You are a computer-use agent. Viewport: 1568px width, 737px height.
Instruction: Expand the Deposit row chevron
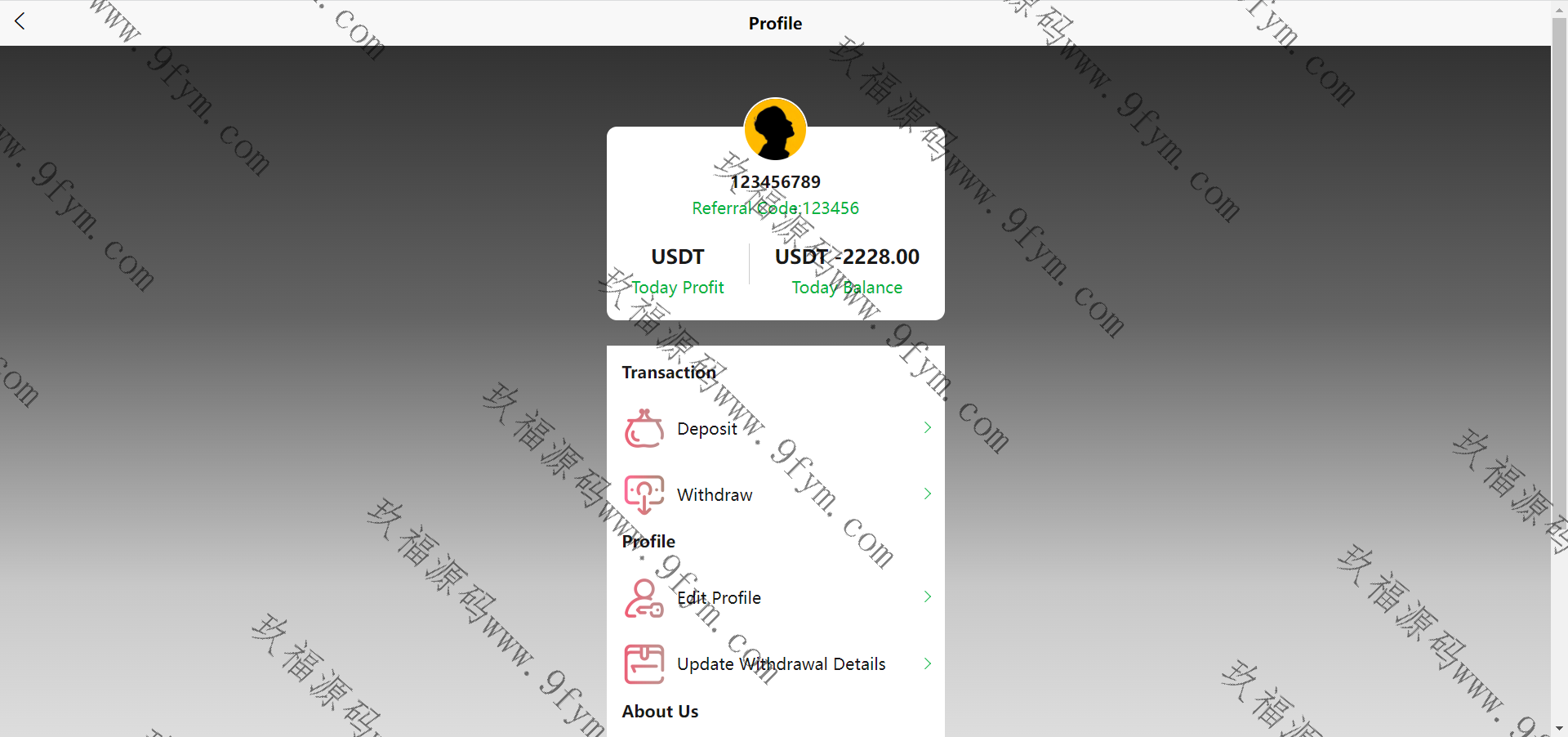pos(928,427)
